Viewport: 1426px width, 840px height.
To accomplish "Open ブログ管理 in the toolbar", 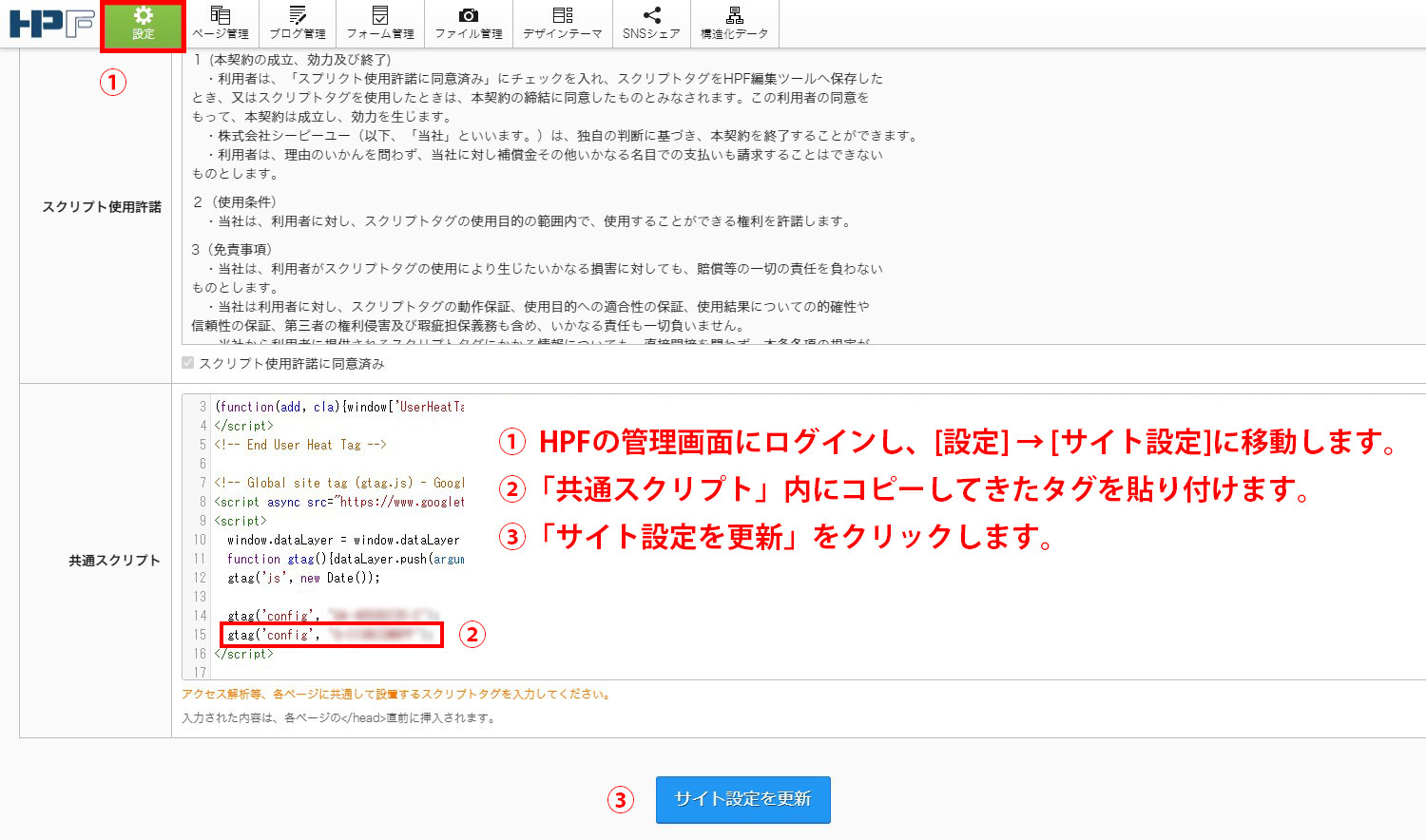I will tap(298, 24).
